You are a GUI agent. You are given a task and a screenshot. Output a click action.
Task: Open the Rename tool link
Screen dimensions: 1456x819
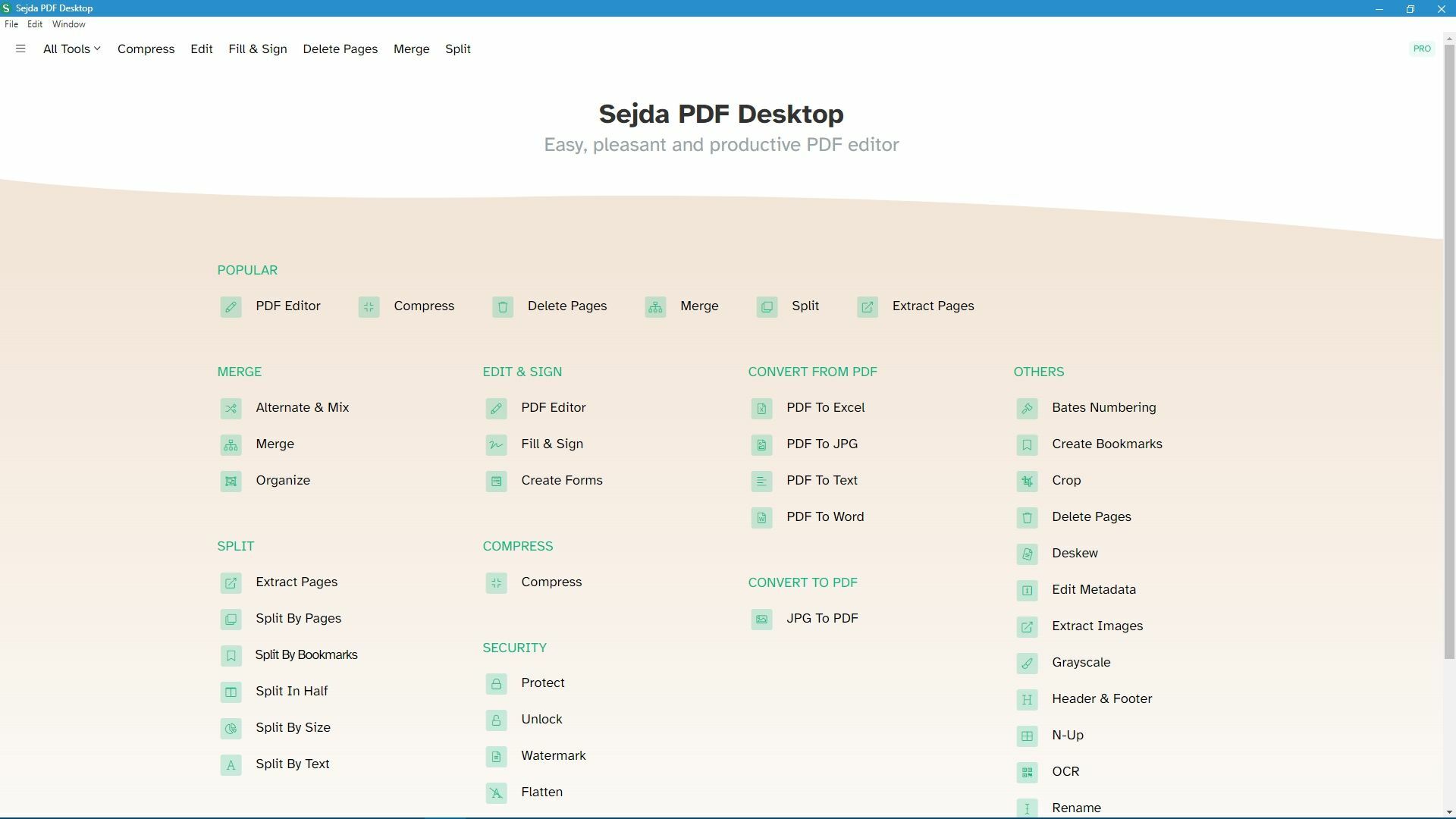[x=1076, y=808]
